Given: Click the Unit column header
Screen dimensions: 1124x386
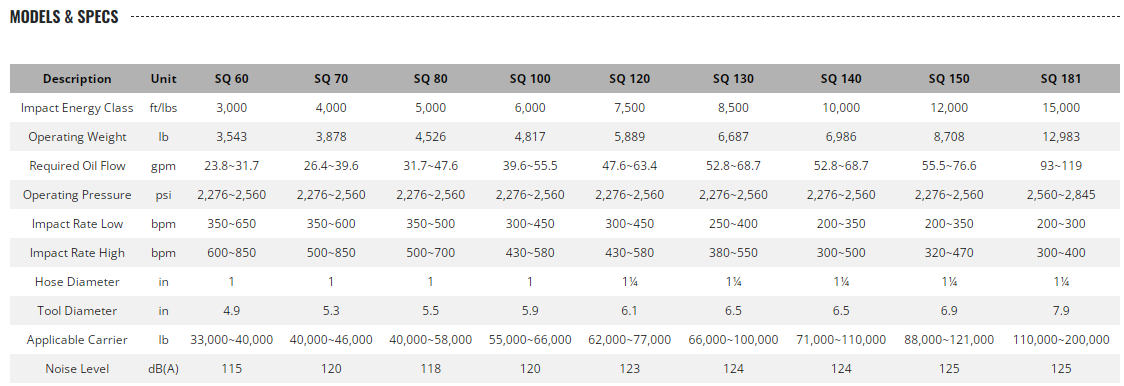Looking at the screenshot, I should (163, 79).
